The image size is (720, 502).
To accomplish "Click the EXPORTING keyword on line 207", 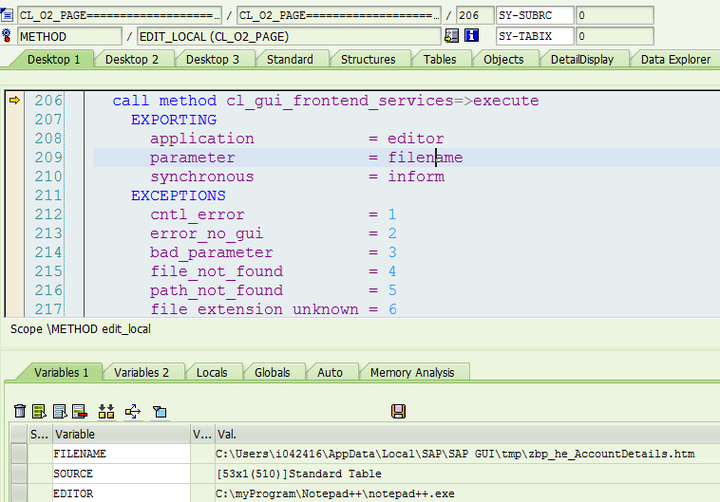I will coord(174,119).
